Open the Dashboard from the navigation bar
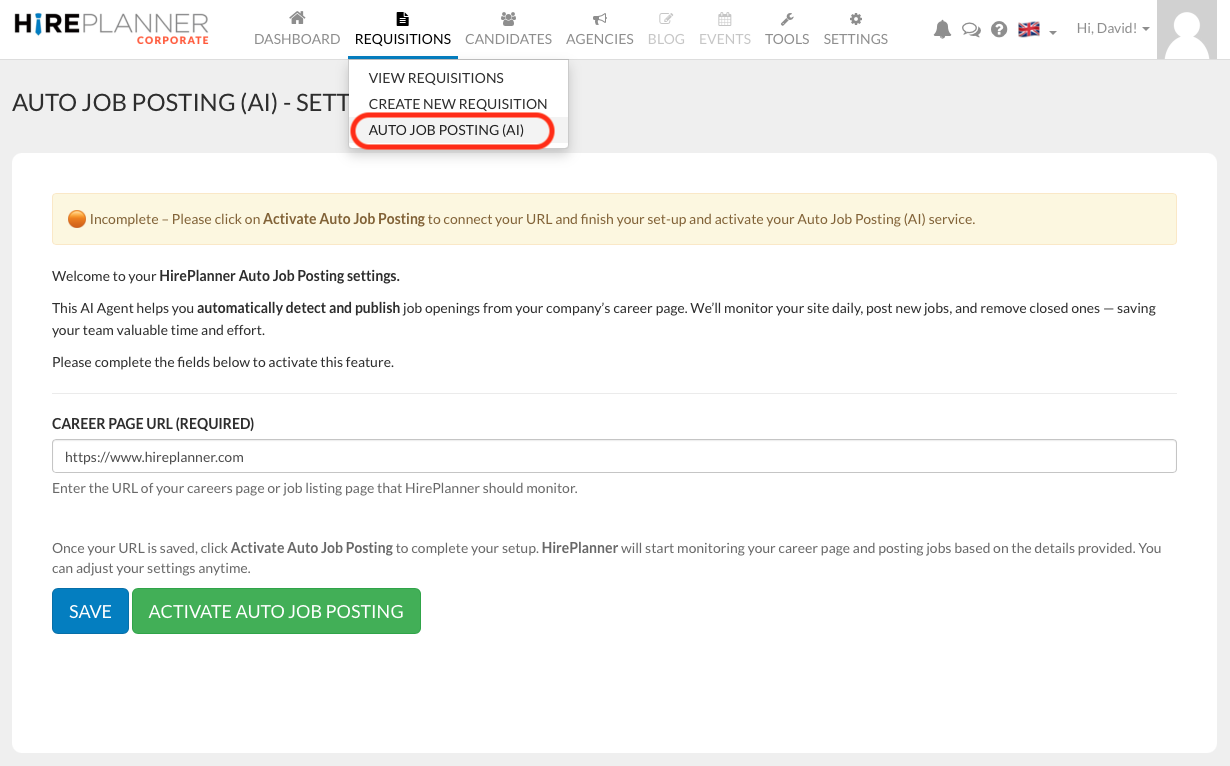 click(x=296, y=28)
